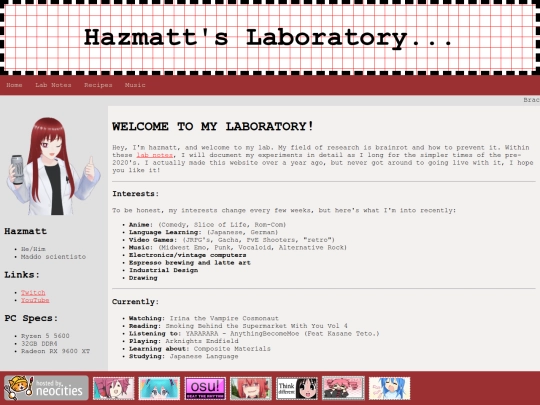Click the 'Links:' sidebar heading
Viewport: 540px width, 405px height.
22,275
